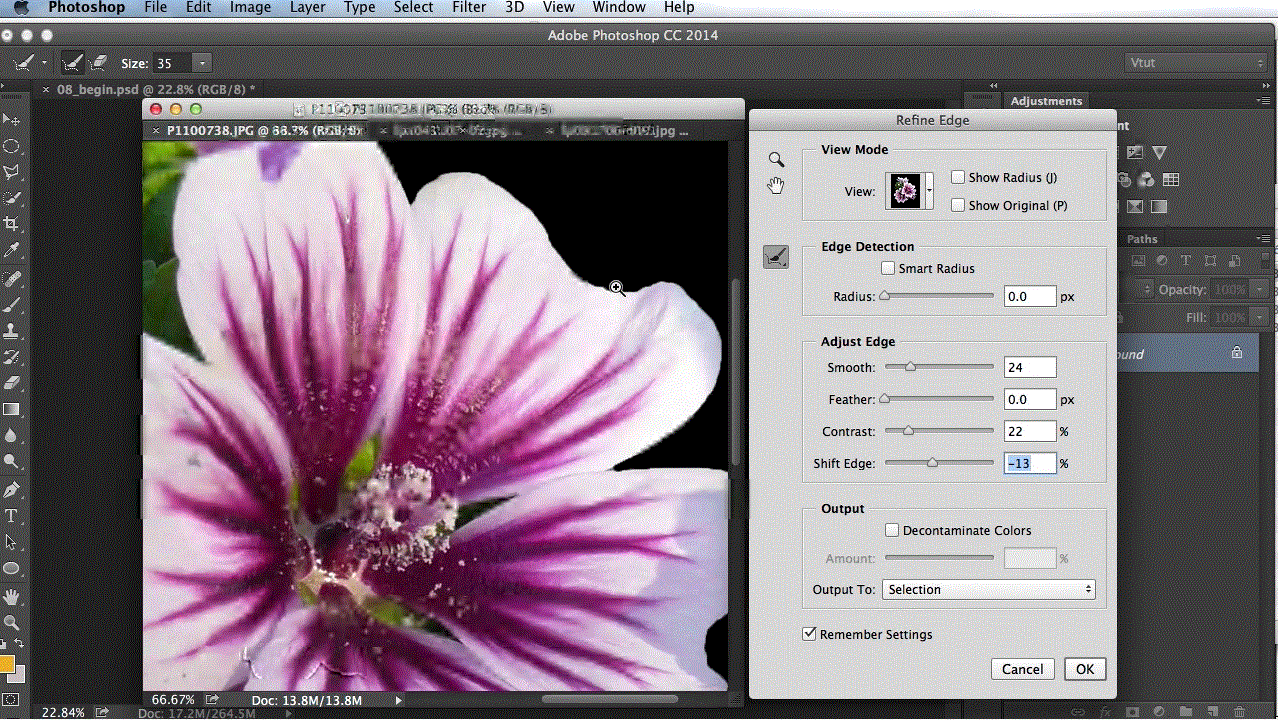1278x720 pixels.
Task: Select the Hand tool in Refine Edge dialog
Action: coord(776,184)
